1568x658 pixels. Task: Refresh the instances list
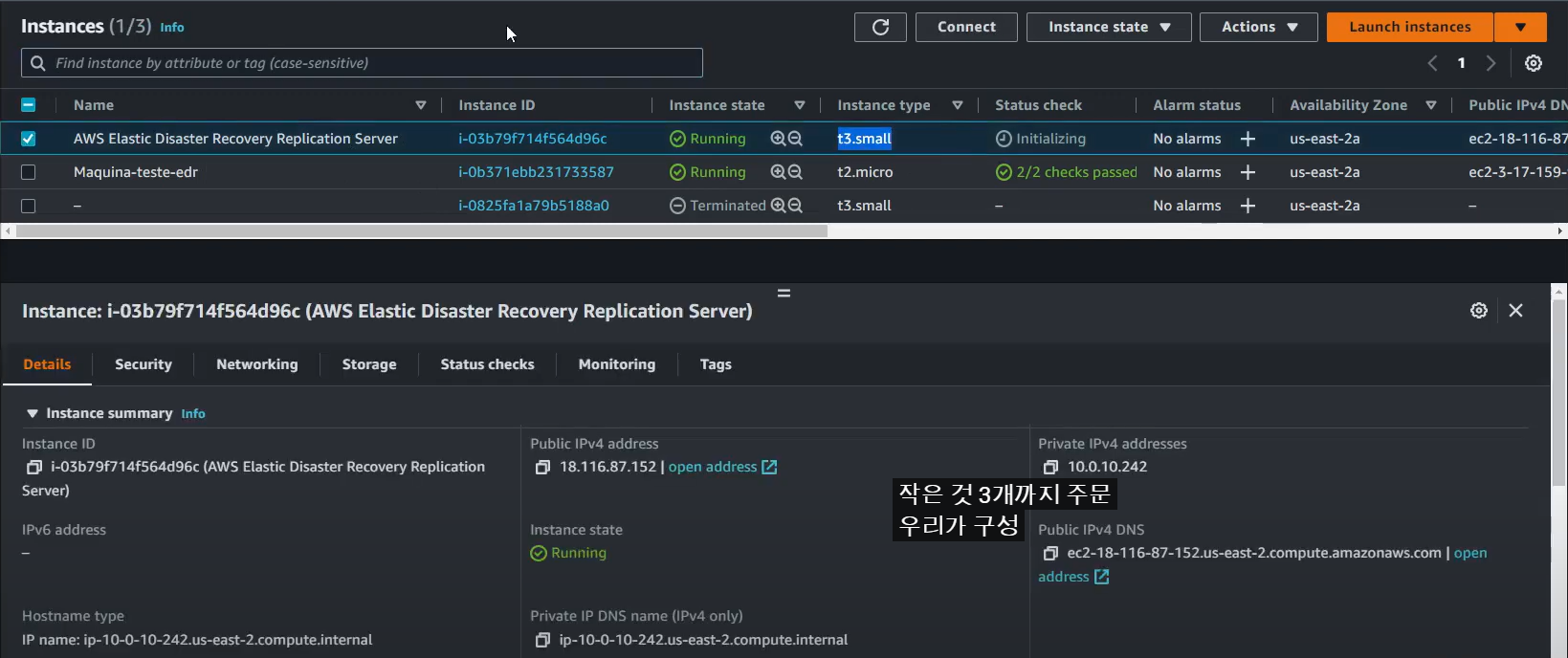pyautogui.click(x=880, y=27)
